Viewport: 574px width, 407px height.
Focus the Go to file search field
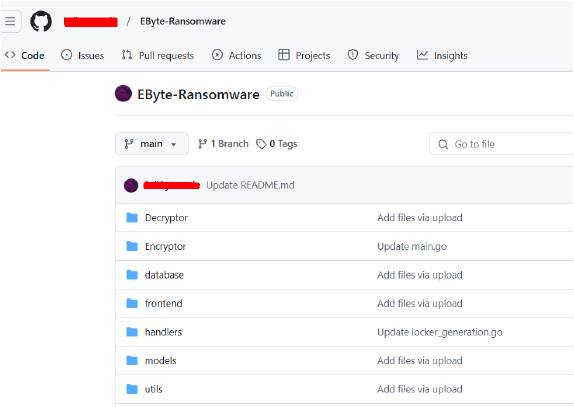(501, 144)
